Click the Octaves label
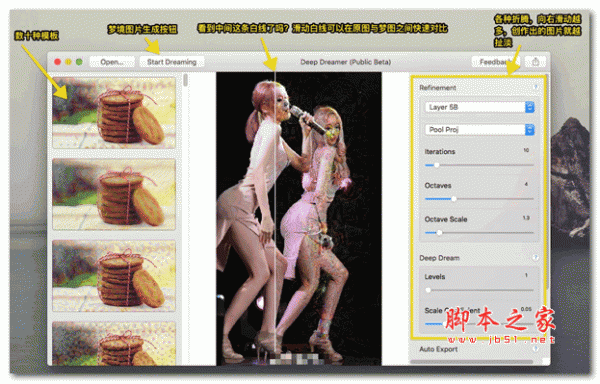 (x=438, y=185)
